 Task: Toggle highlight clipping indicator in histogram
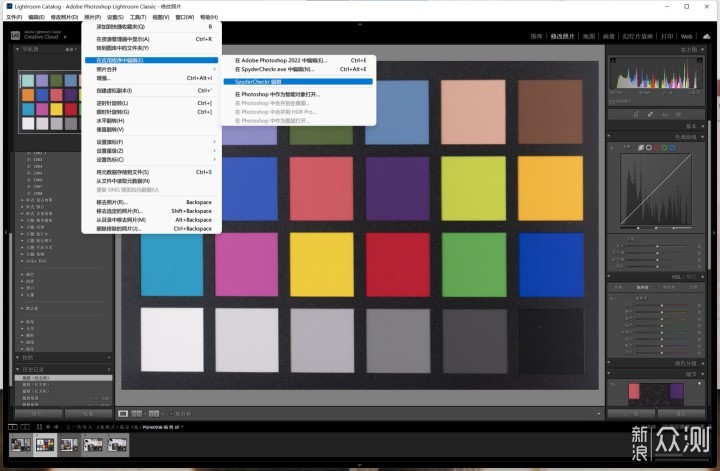coord(700,60)
